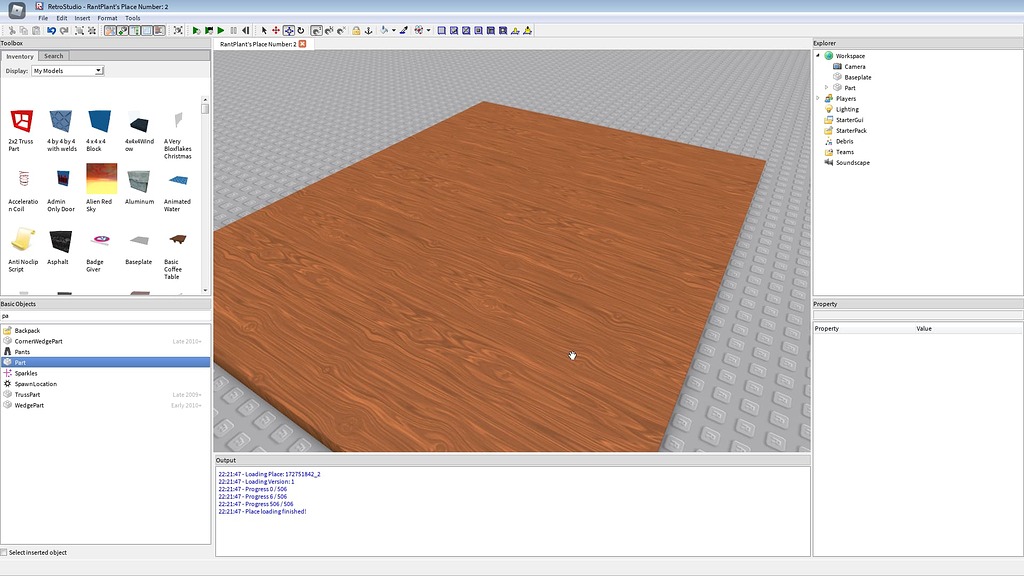Activate the Move tool
This screenshot has height=576, width=1024.
pyautogui.click(x=276, y=31)
